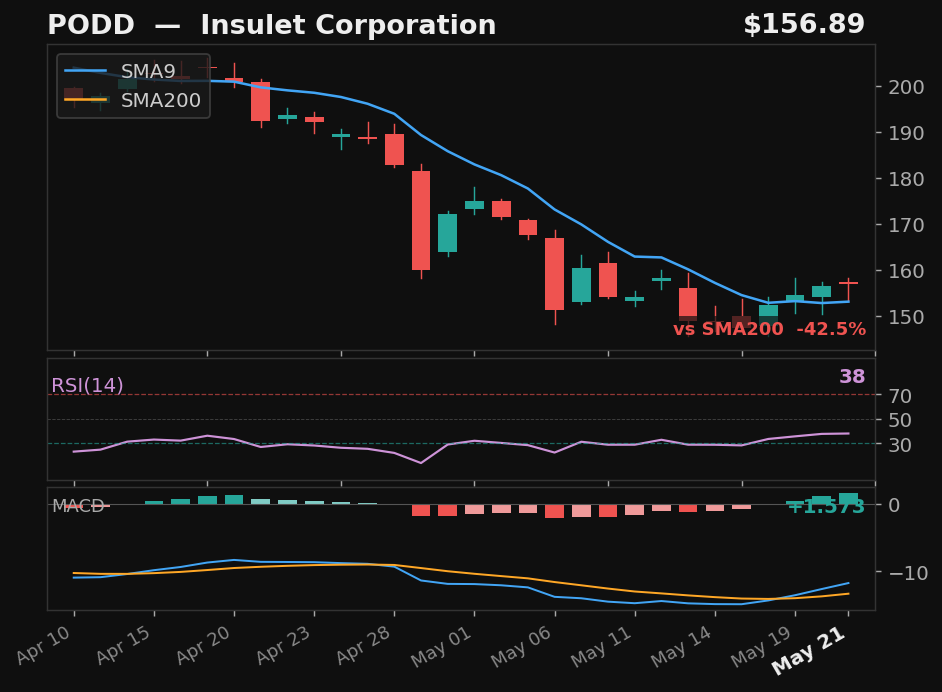Click the 200 price axis label
The width and height of the screenshot is (942, 692).
907,87
